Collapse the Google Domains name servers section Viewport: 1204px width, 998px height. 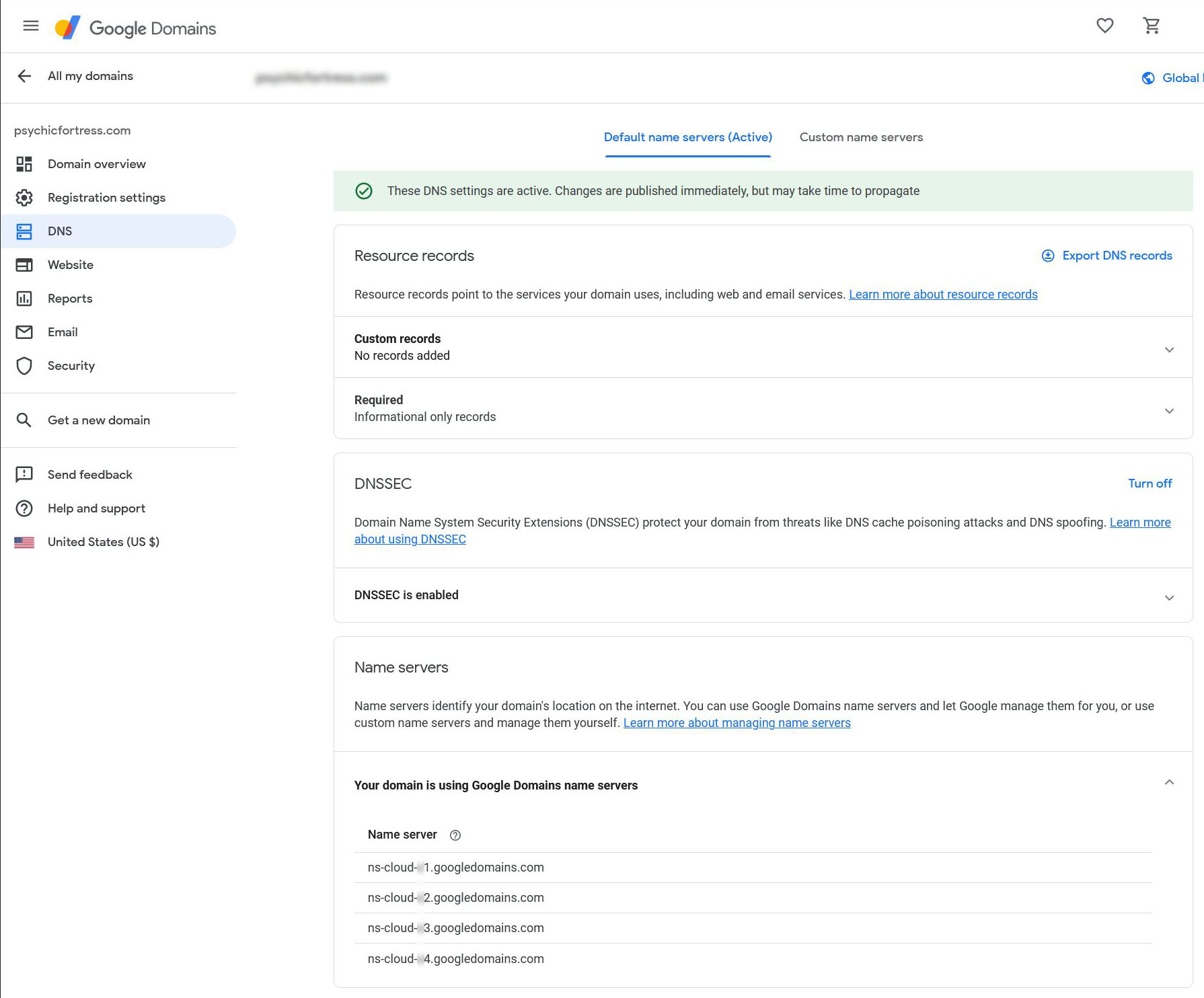tap(1169, 782)
